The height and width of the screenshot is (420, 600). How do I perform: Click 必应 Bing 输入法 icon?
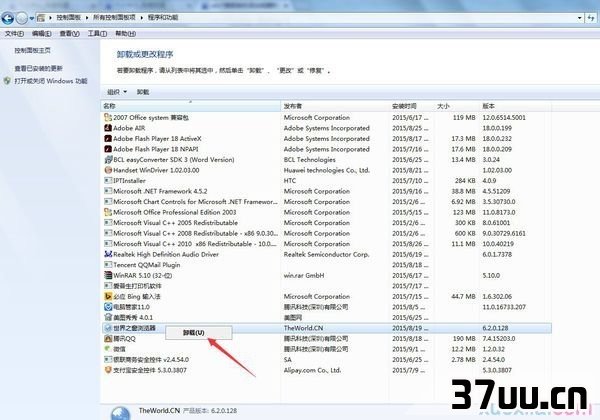(108, 296)
